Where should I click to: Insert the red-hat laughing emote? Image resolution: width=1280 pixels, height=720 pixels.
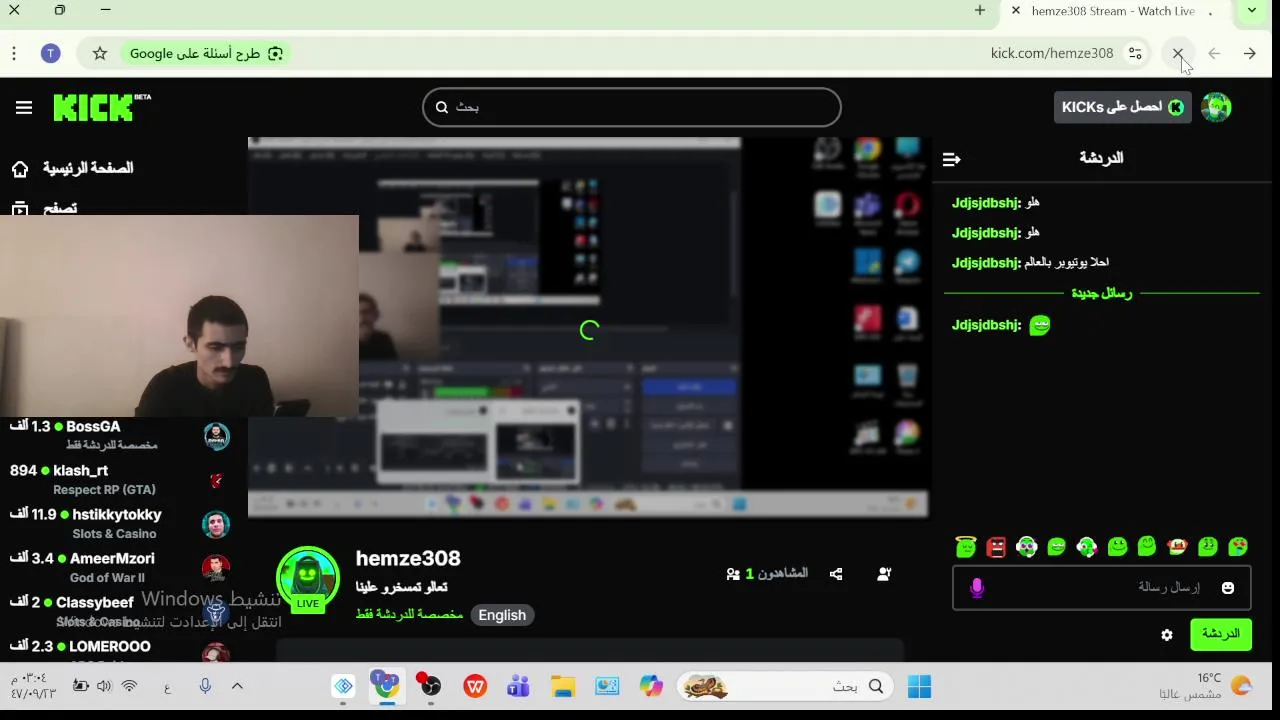[x=1177, y=546]
